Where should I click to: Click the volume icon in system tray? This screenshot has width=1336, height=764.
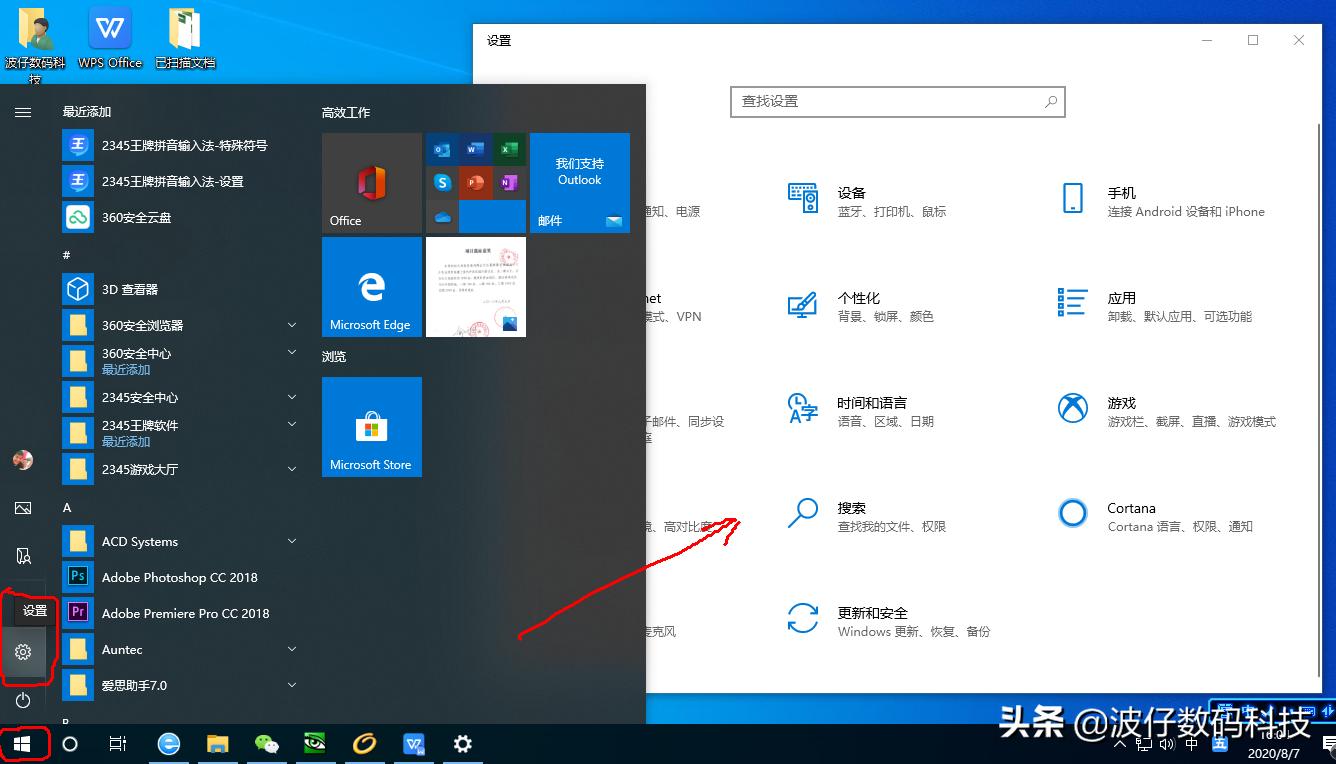tap(1167, 744)
